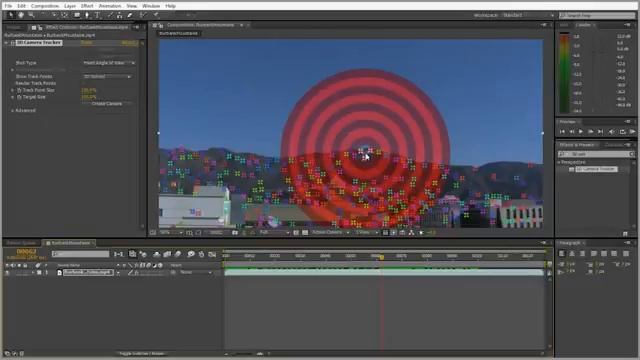
Task: Select the Brush tool
Action: point(109,15)
